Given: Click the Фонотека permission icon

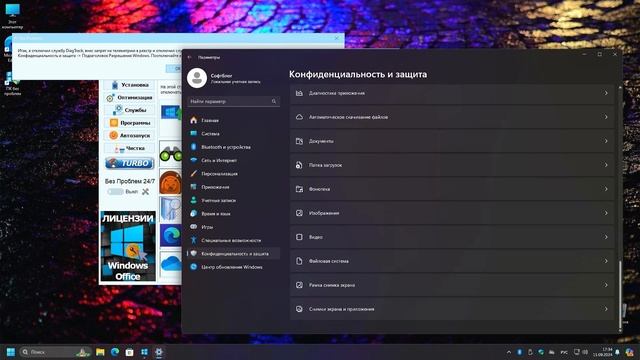Looking at the screenshot, I should [299, 189].
